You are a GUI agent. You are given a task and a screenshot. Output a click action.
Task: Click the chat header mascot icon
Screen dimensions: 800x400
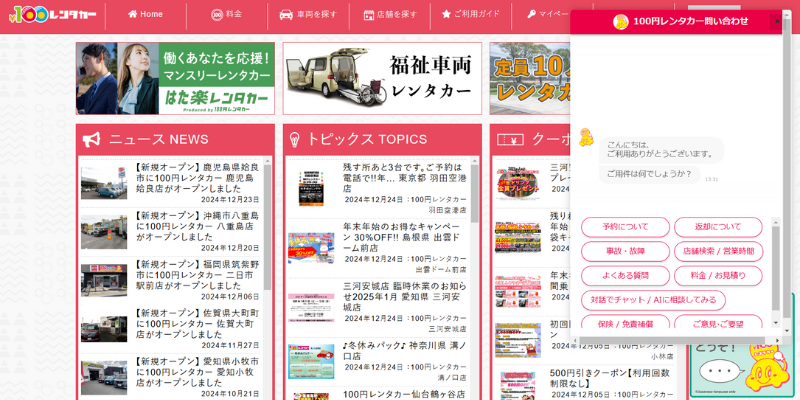620,21
